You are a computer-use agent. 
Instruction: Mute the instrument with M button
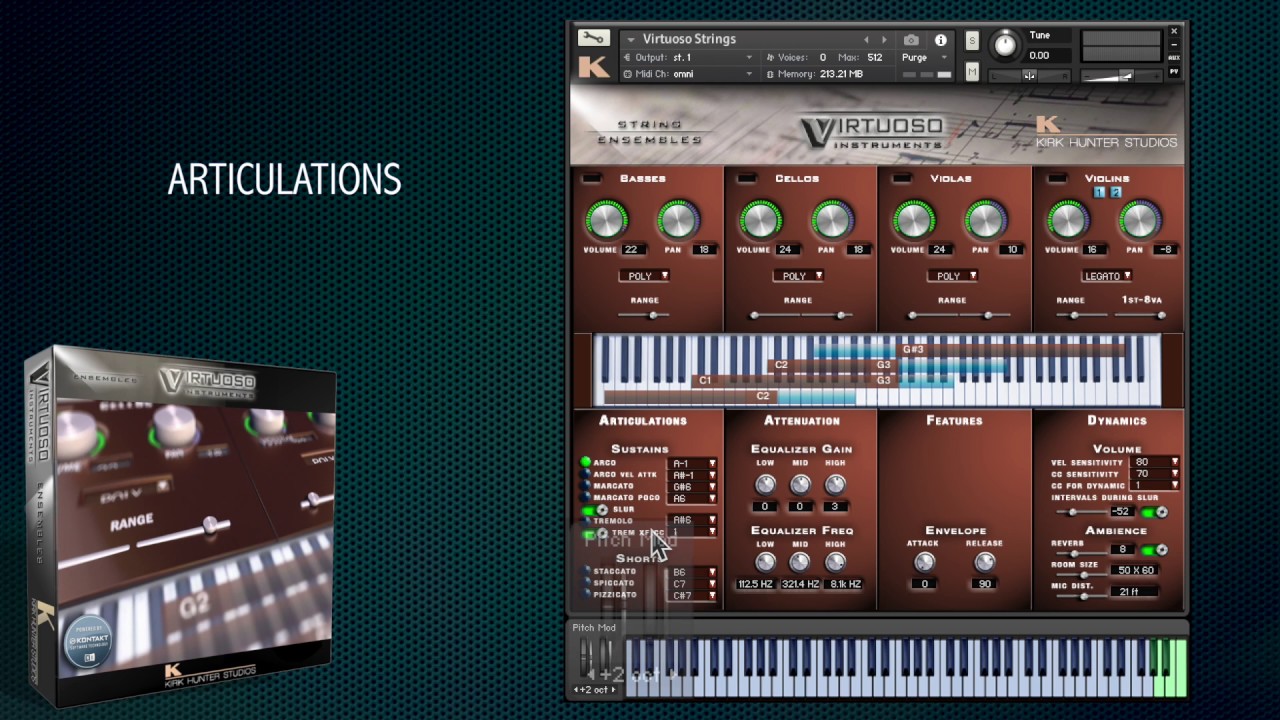pyautogui.click(x=972, y=72)
